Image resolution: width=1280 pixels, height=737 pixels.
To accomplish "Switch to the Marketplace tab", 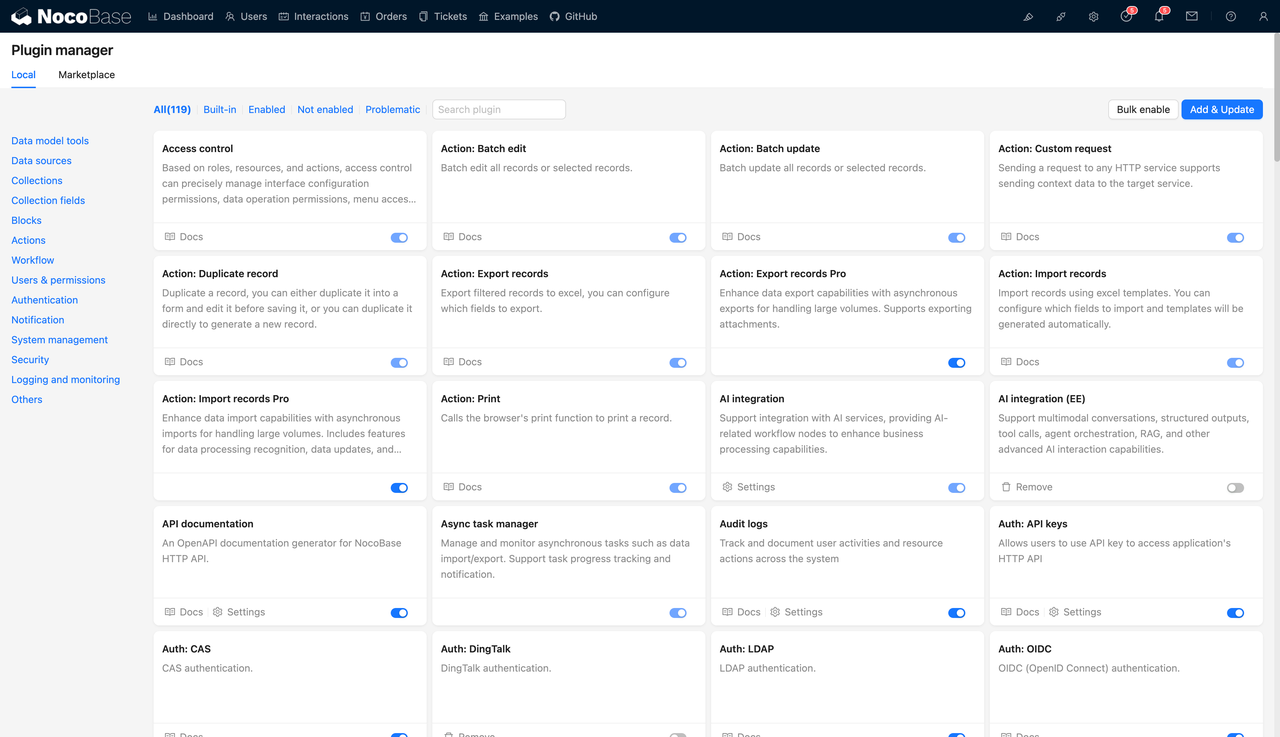I will [x=86, y=75].
